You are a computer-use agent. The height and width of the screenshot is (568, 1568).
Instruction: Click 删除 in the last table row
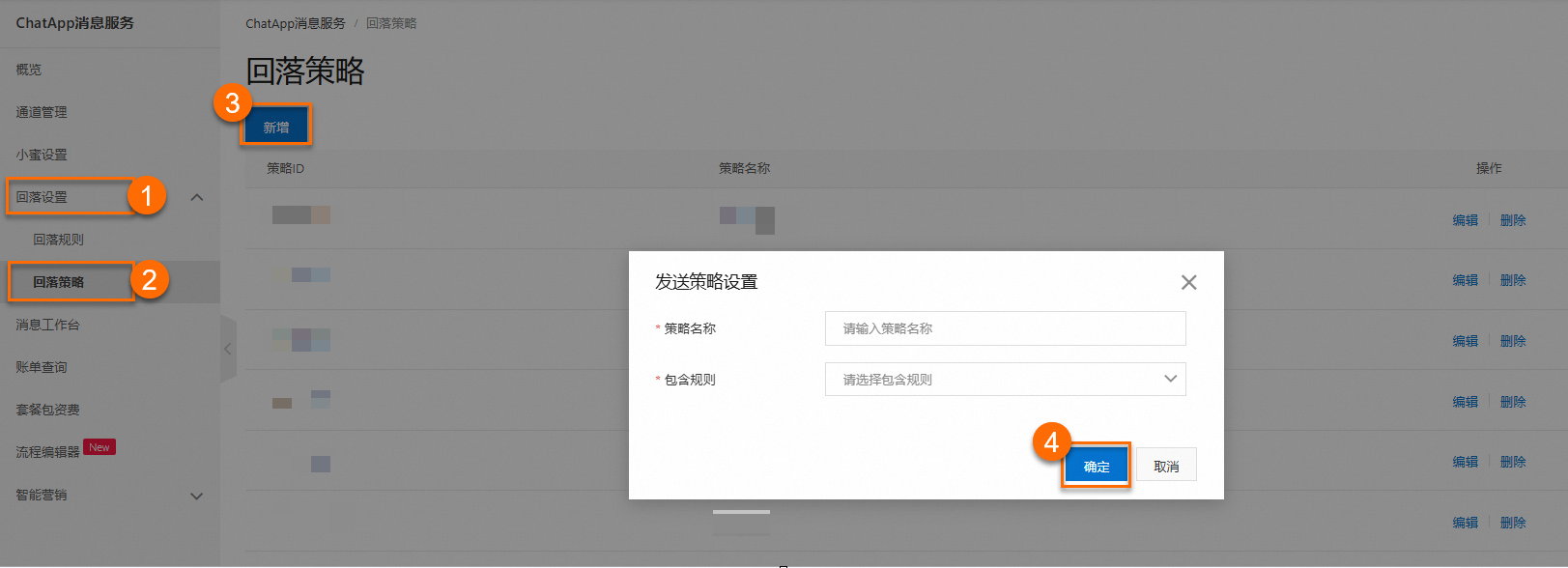click(1513, 523)
